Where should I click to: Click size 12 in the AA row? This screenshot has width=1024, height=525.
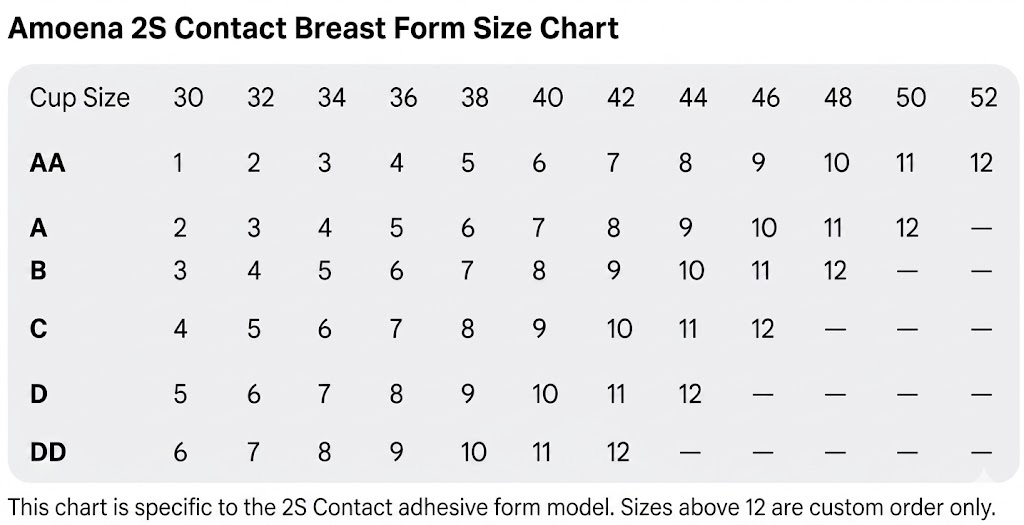tap(981, 162)
